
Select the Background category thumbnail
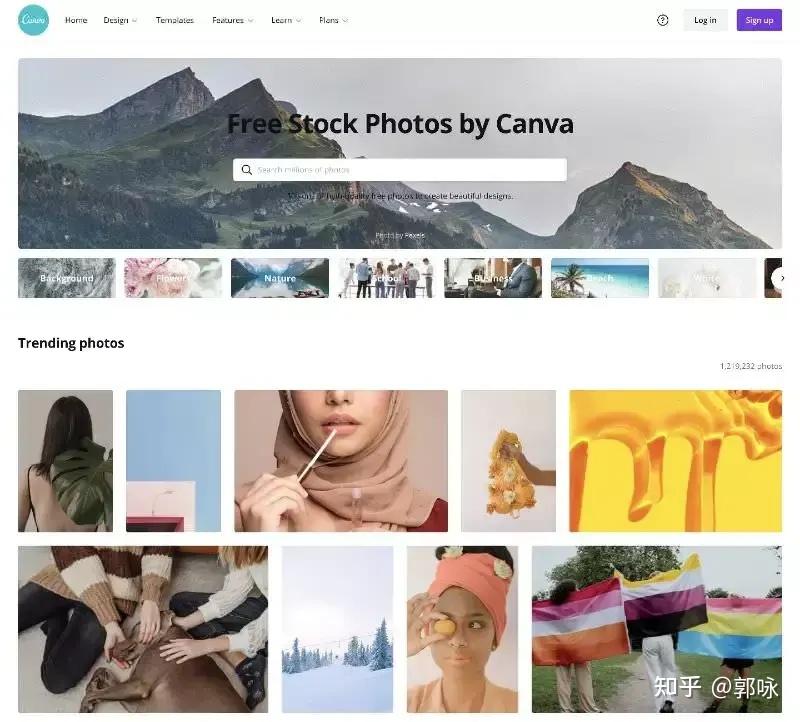67,278
